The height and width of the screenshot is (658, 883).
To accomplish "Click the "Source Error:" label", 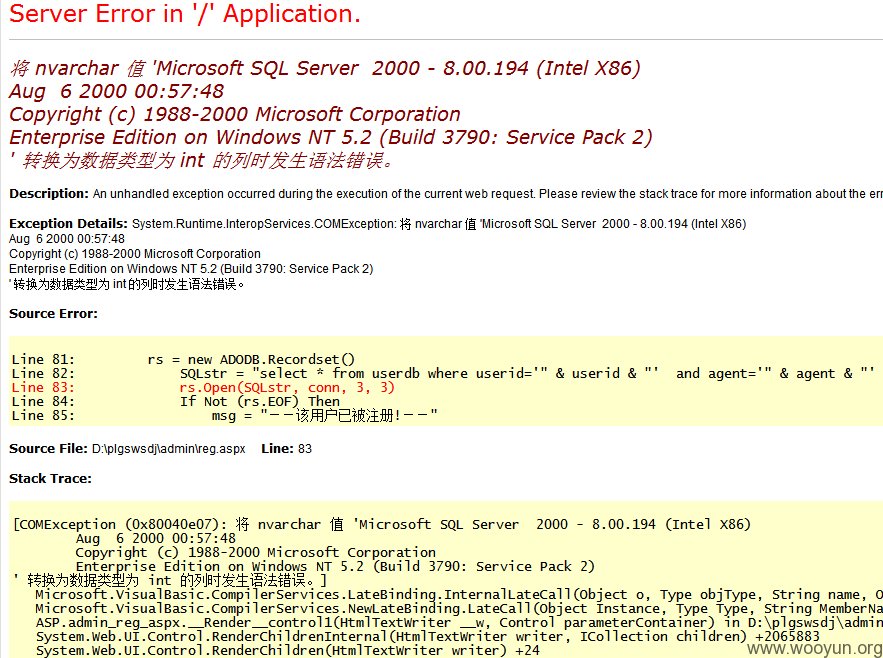I will [53, 314].
